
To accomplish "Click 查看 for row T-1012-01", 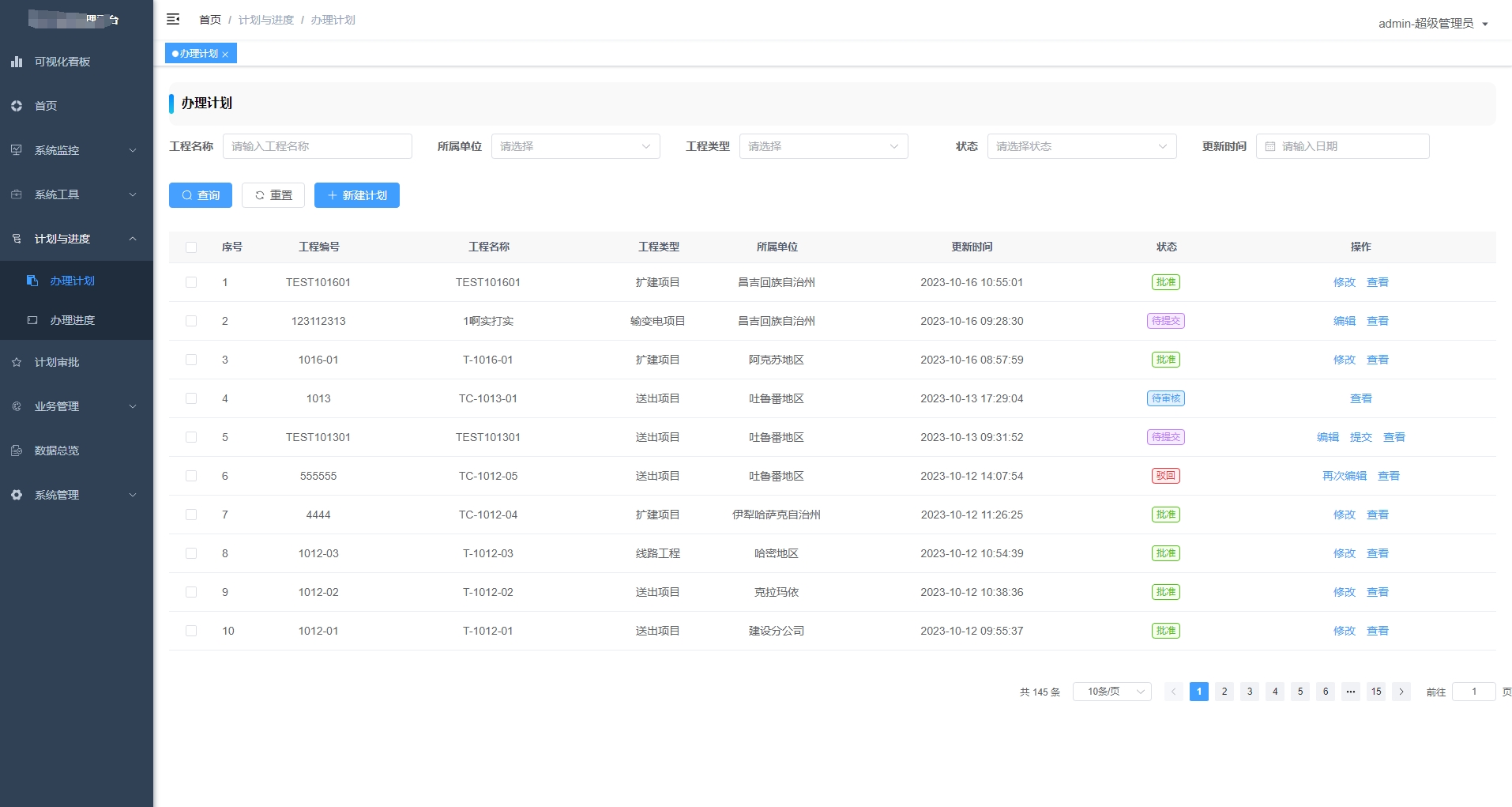I will [x=1378, y=631].
